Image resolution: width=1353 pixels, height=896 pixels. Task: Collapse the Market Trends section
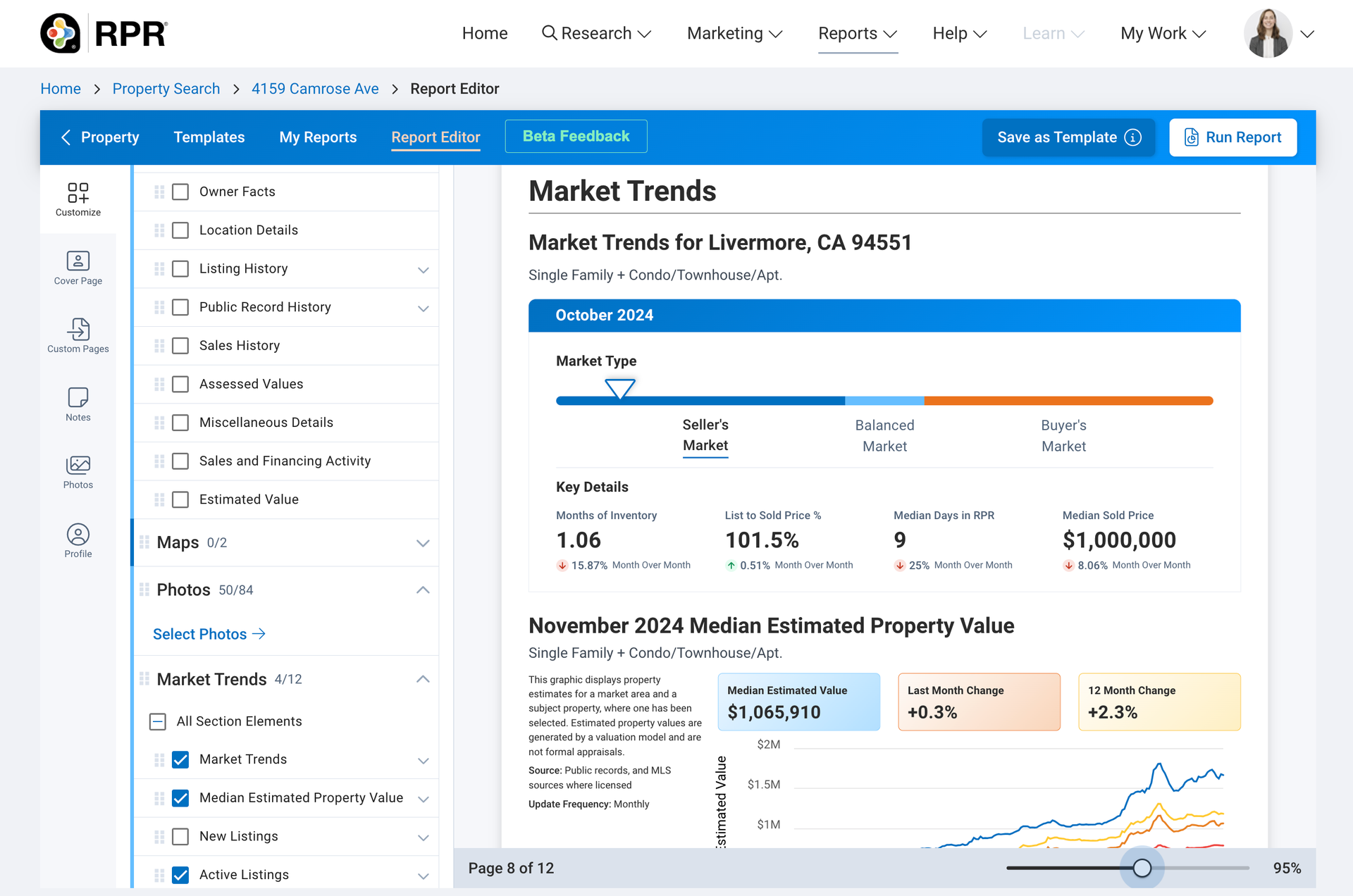[423, 679]
